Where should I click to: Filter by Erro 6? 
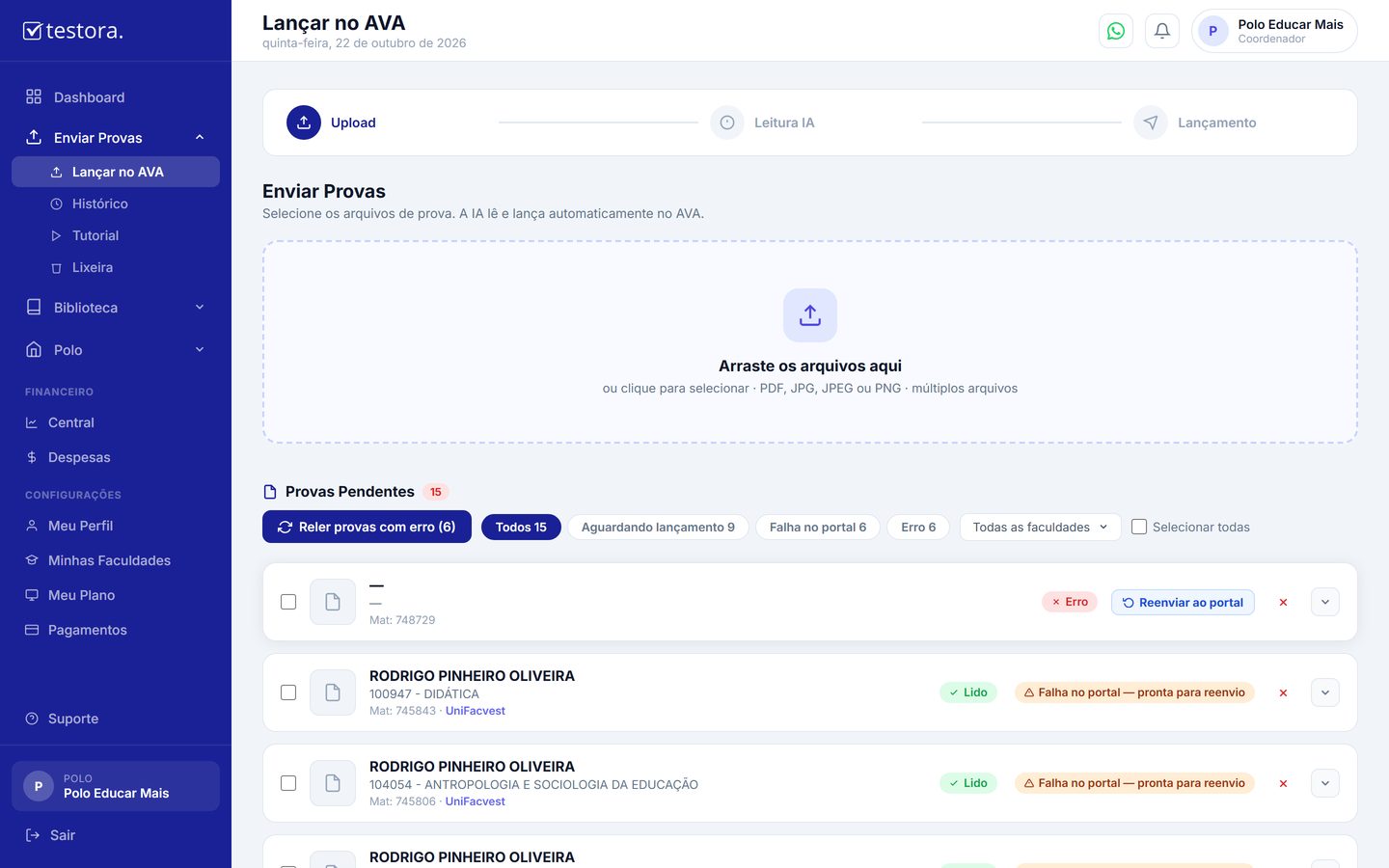(918, 527)
